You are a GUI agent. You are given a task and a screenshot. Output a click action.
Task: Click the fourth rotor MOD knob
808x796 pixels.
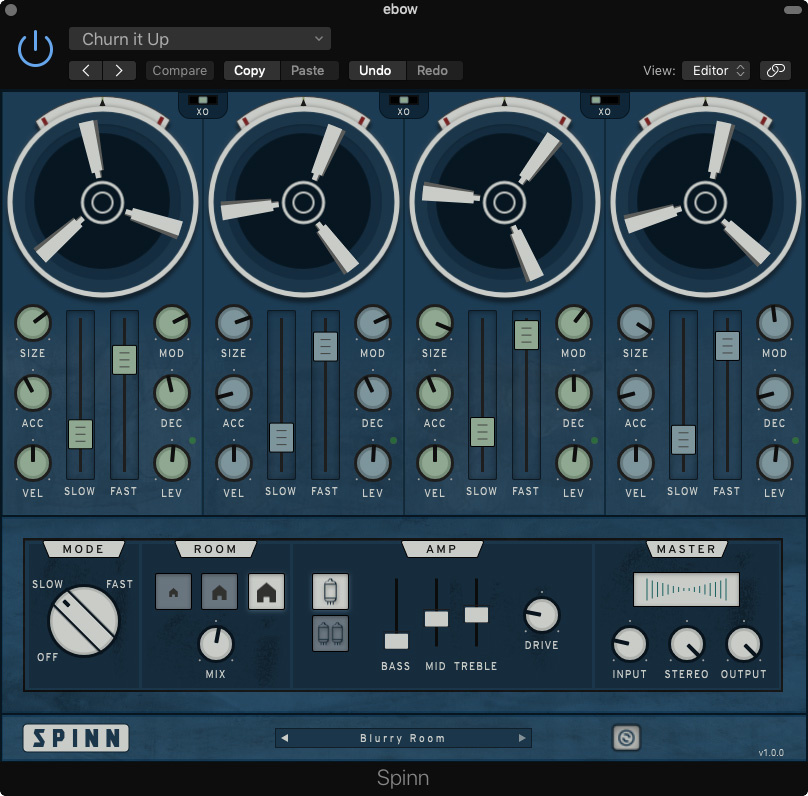(775, 323)
